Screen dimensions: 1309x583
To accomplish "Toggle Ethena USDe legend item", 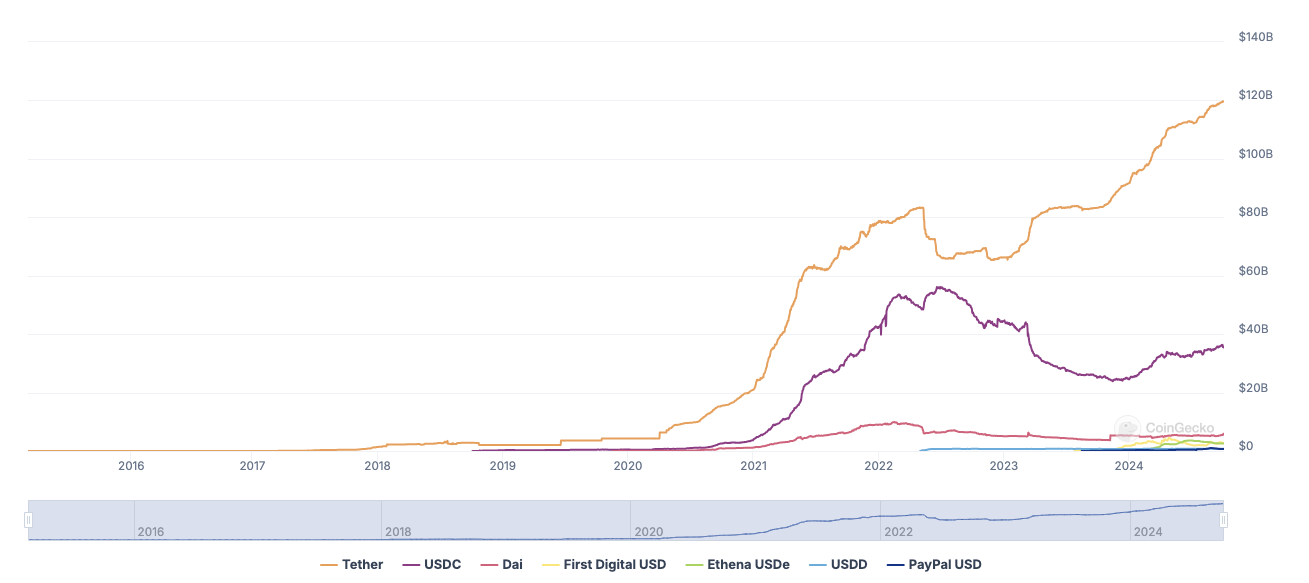I will tap(737, 565).
